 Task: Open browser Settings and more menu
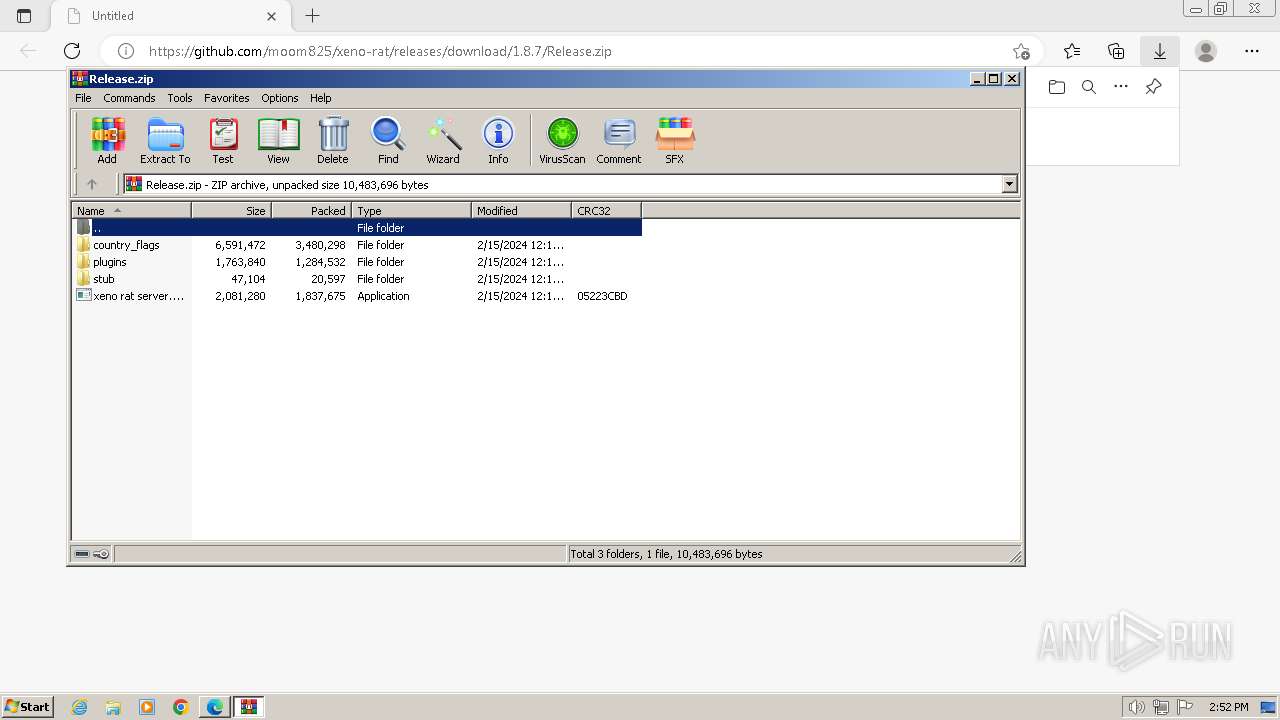coord(1252,51)
